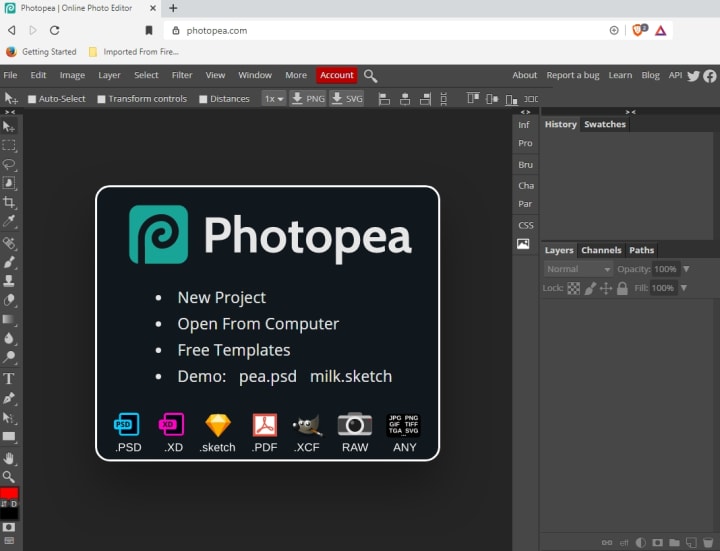Image resolution: width=720 pixels, height=551 pixels.
Task: Open Report a bug link
Action: tap(573, 75)
